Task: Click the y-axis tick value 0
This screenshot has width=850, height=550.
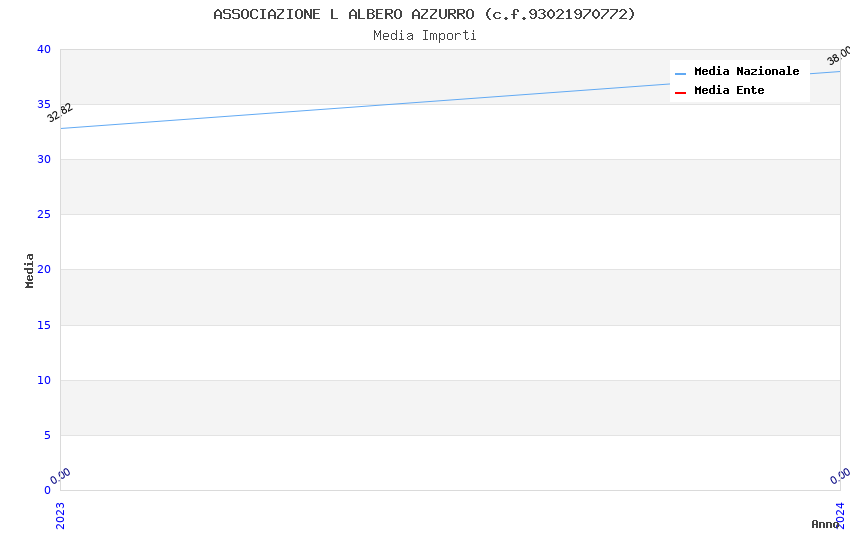Action: 48,490
